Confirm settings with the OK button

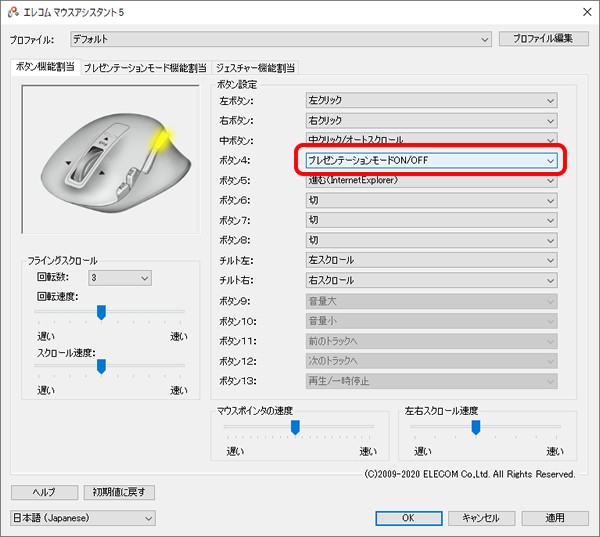pos(409,518)
